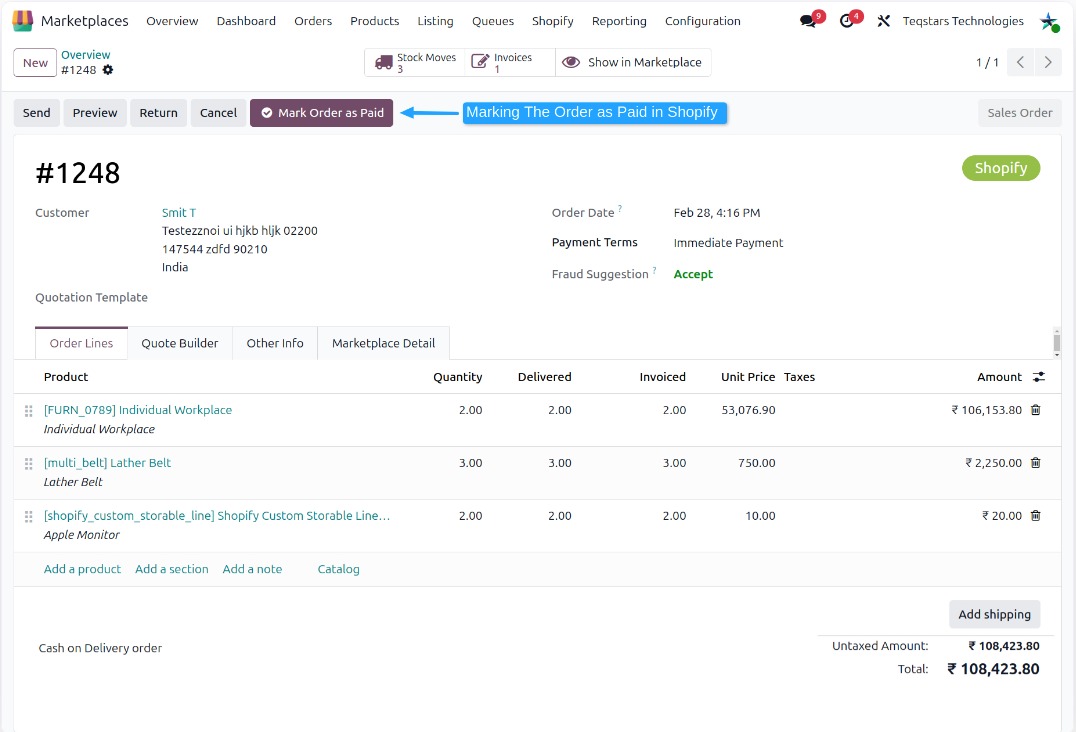
Task: Open optional columns selector icon
Action: (x=1039, y=377)
